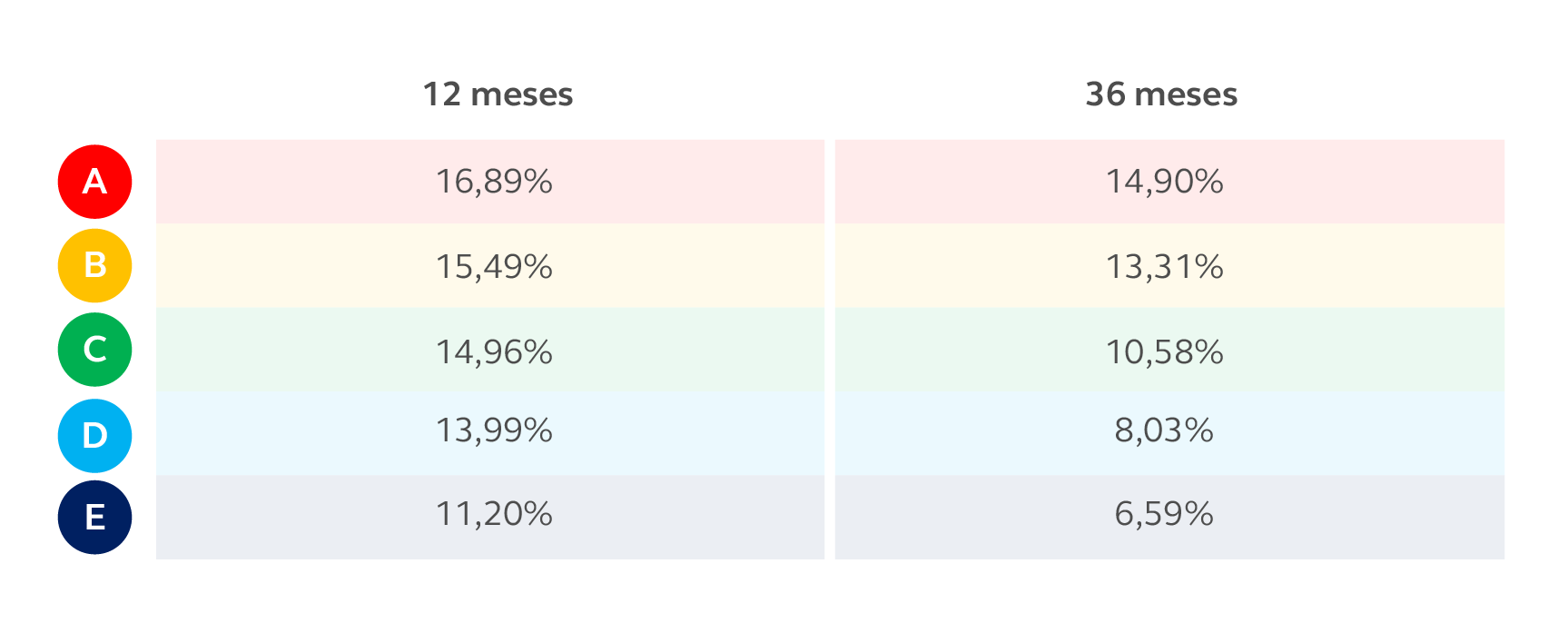Click the 11,20% cell in row E
The width and height of the screenshot is (1568, 623).
494,514
